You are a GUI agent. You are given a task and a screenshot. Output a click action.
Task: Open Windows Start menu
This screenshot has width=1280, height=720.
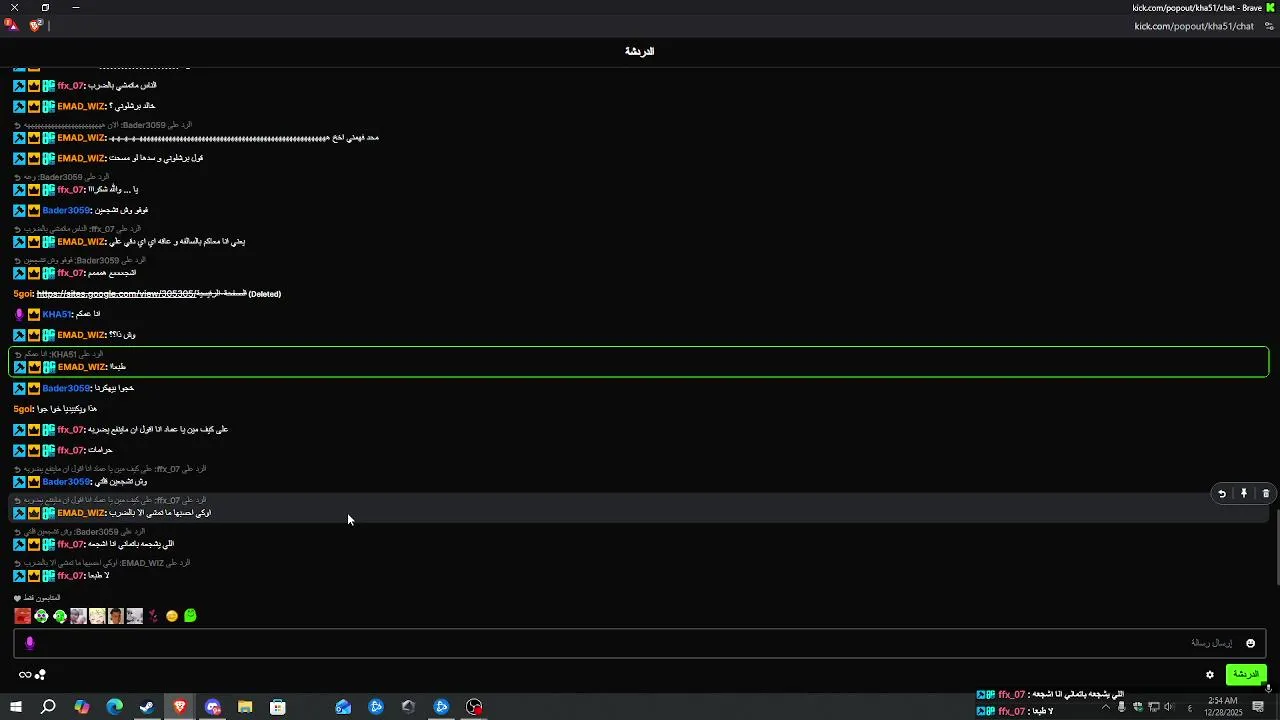(x=16, y=707)
